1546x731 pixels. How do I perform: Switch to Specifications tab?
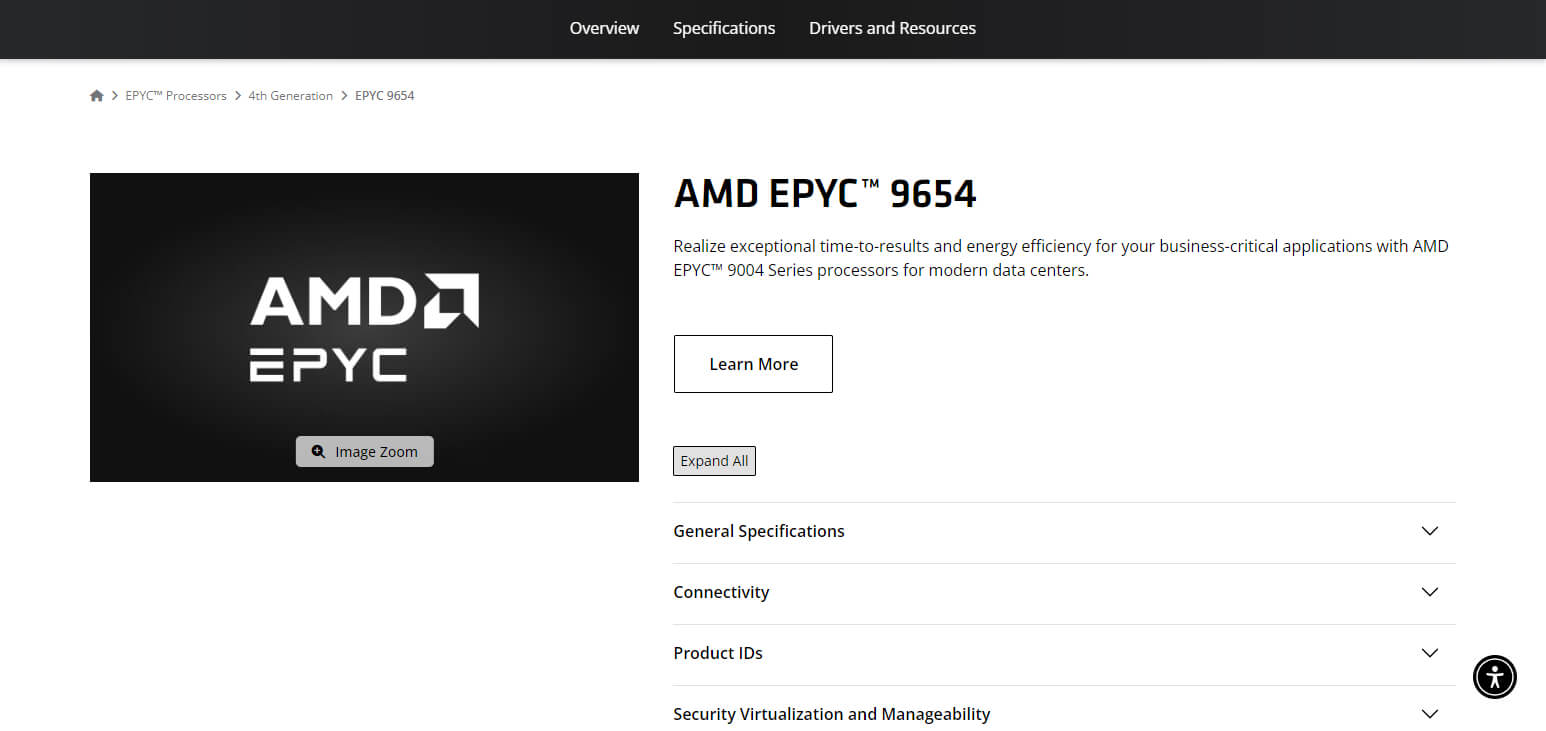point(724,28)
